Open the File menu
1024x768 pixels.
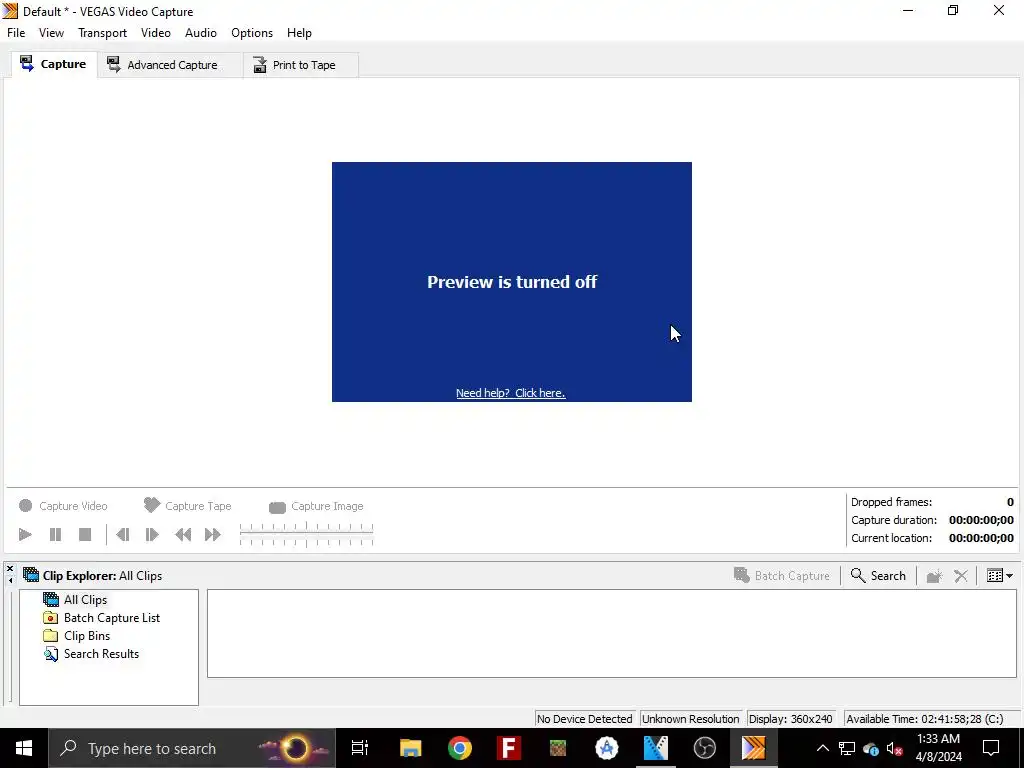point(16,33)
